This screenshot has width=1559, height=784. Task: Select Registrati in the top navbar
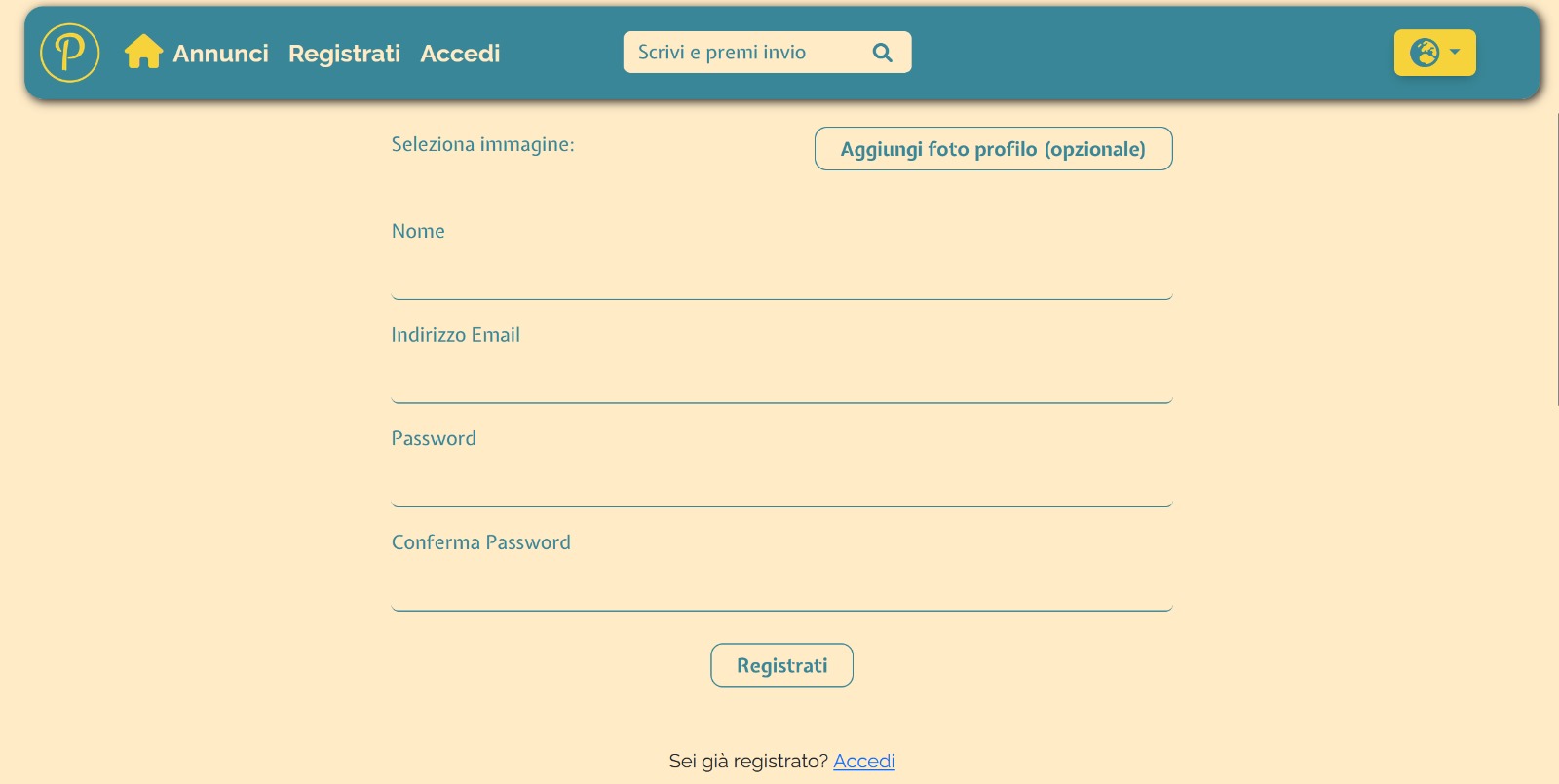344,54
